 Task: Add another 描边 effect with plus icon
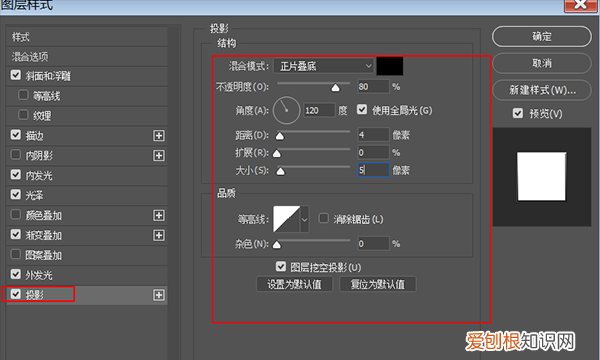[x=159, y=135]
